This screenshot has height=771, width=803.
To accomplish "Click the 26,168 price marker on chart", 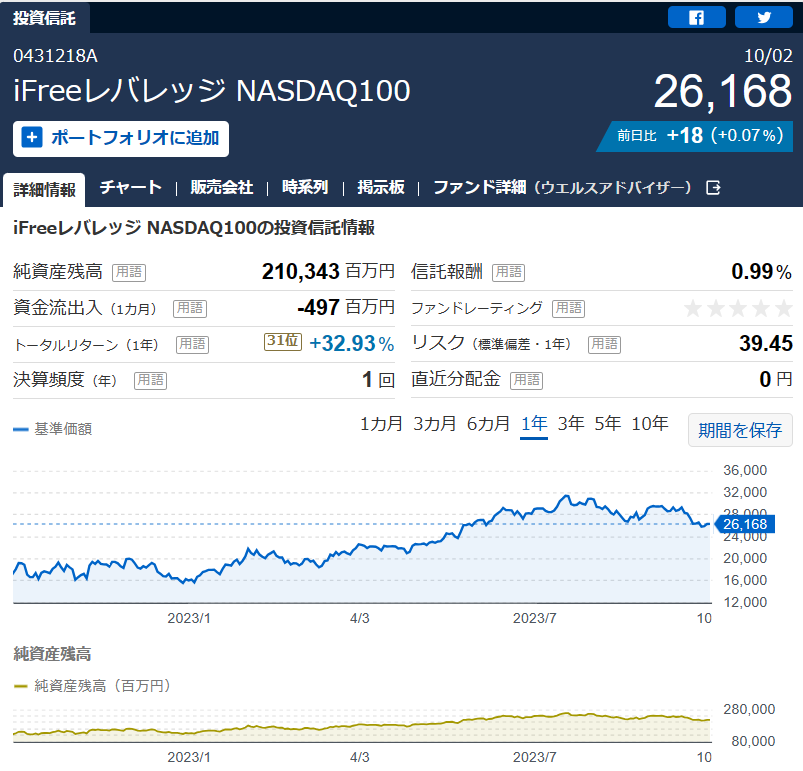I will click(x=744, y=524).
